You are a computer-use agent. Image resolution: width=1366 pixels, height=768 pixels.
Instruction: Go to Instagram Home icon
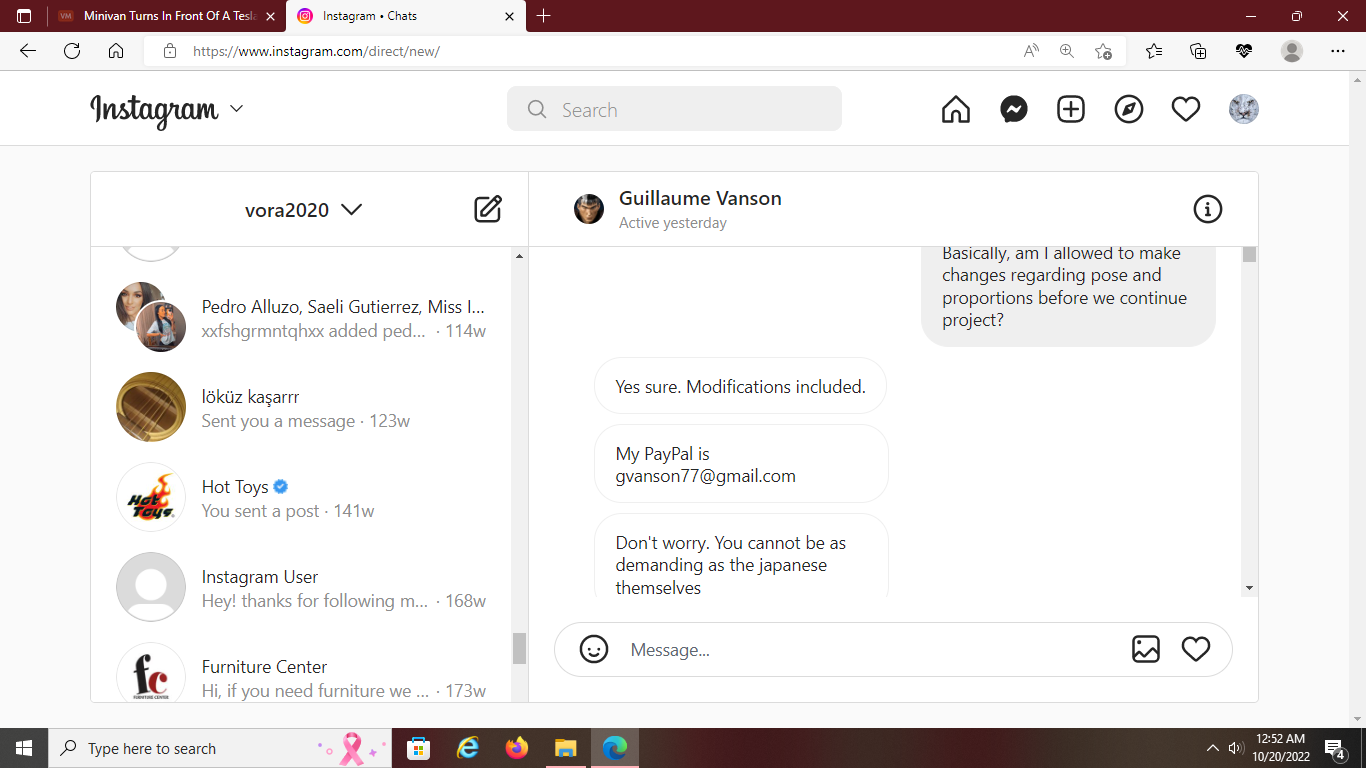tap(956, 109)
